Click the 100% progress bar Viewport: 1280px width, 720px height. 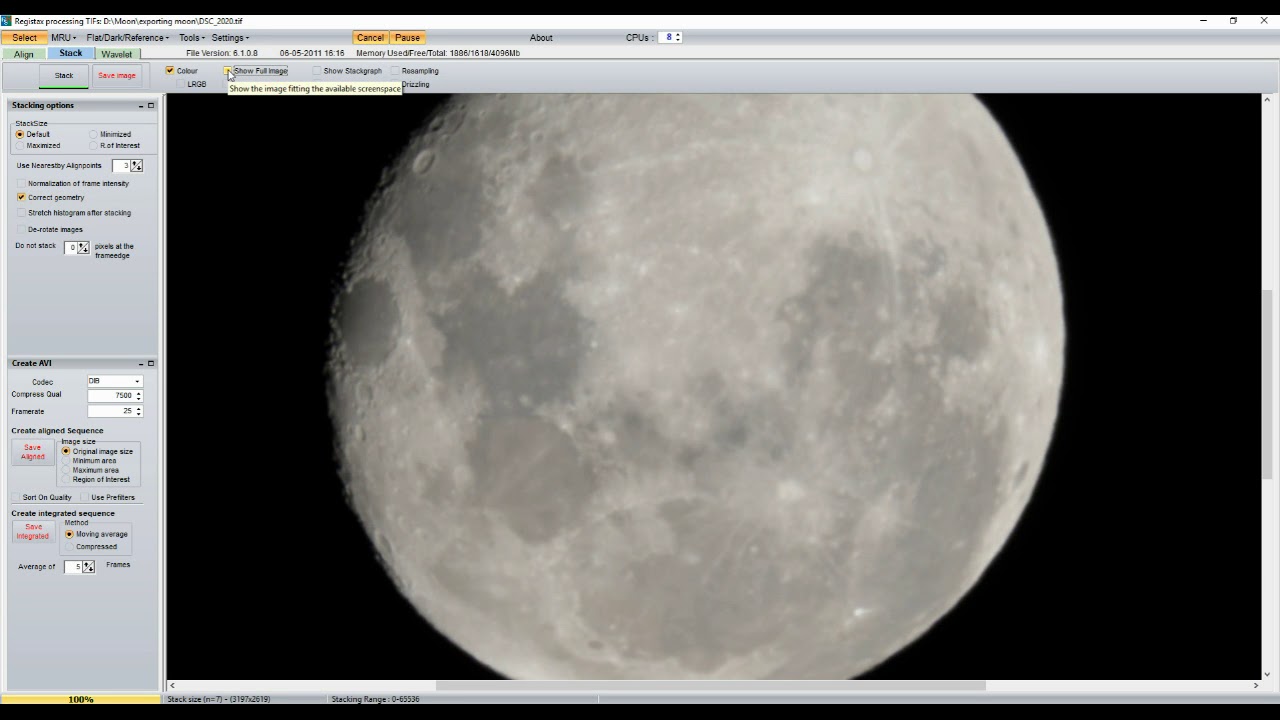click(81, 699)
